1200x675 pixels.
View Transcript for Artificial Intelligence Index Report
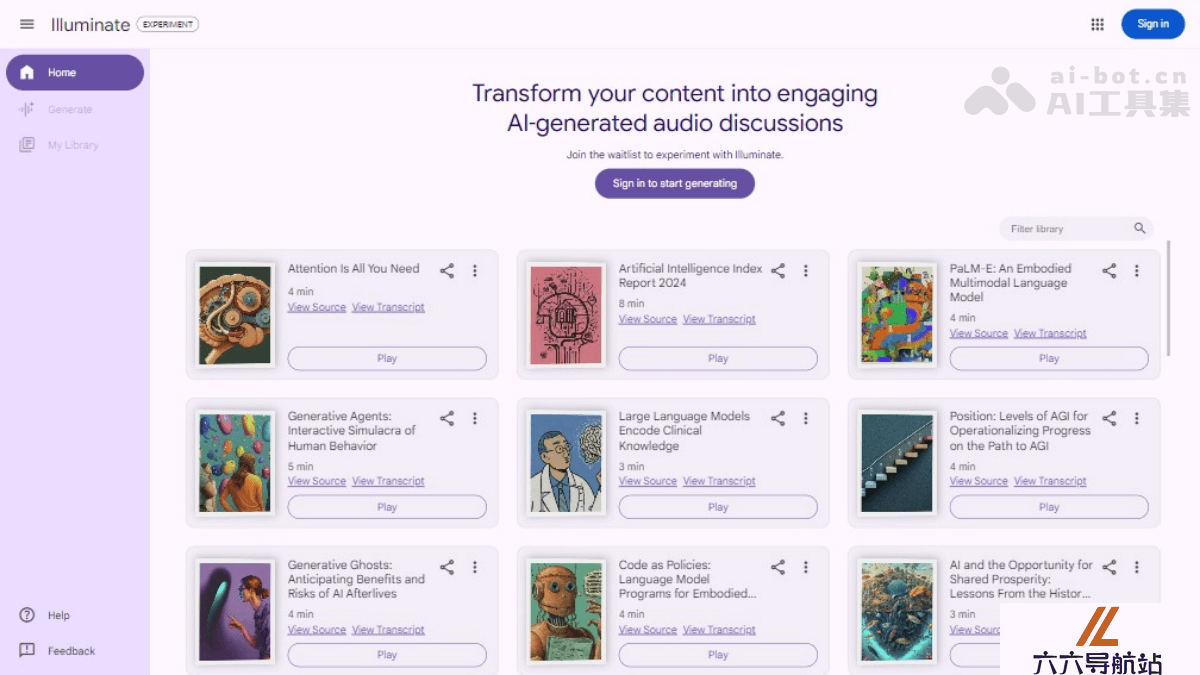(719, 320)
